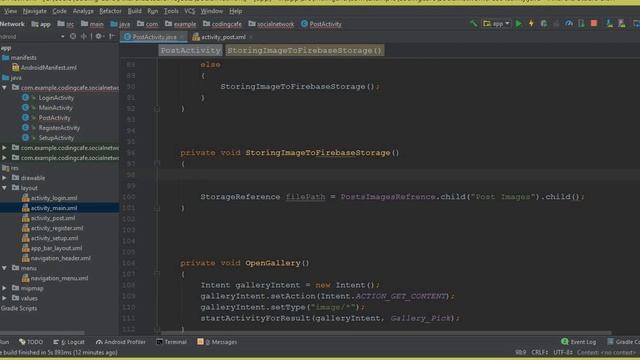Viewport: 640px width, 360px height.
Task: Open the Terminal tool window
Action: (172, 342)
